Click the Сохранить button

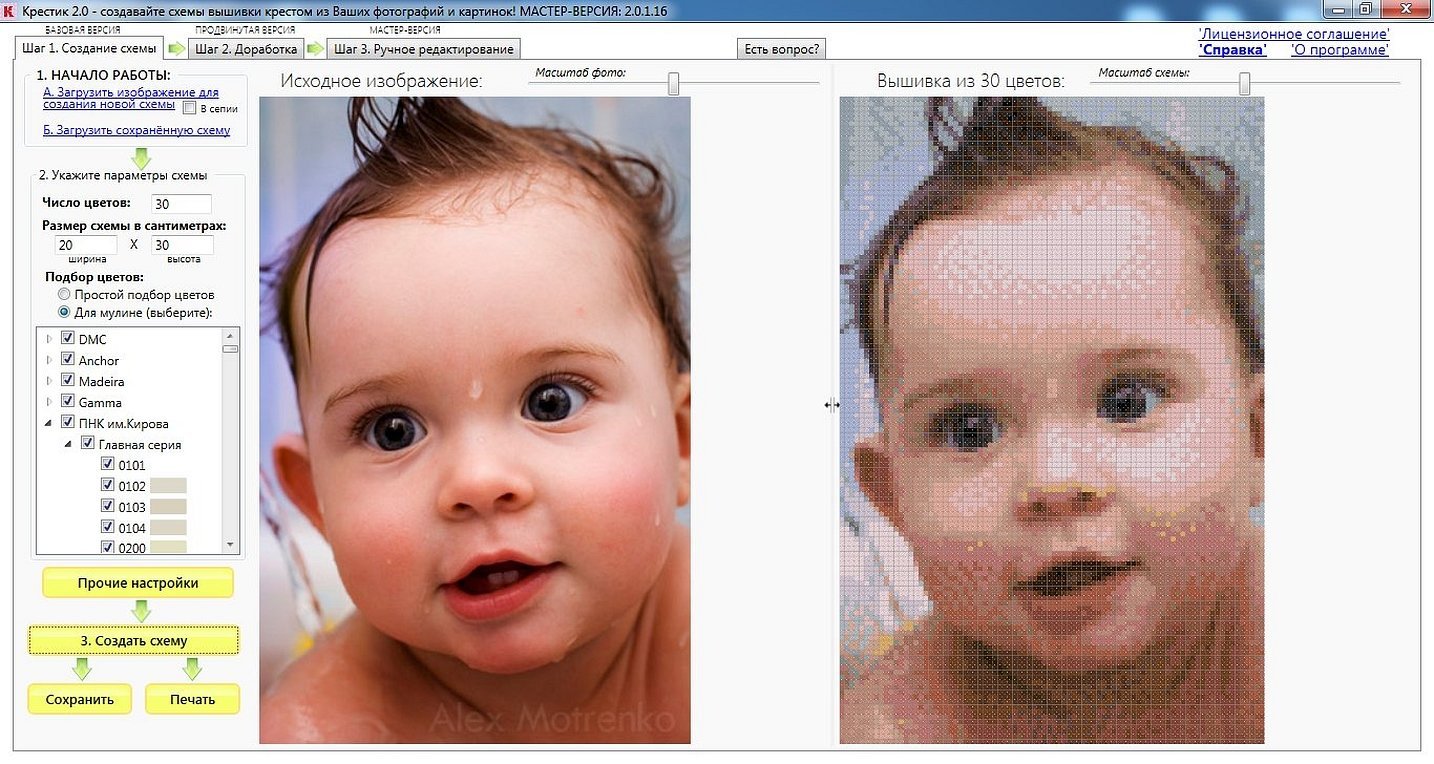click(x=80, y=699)
